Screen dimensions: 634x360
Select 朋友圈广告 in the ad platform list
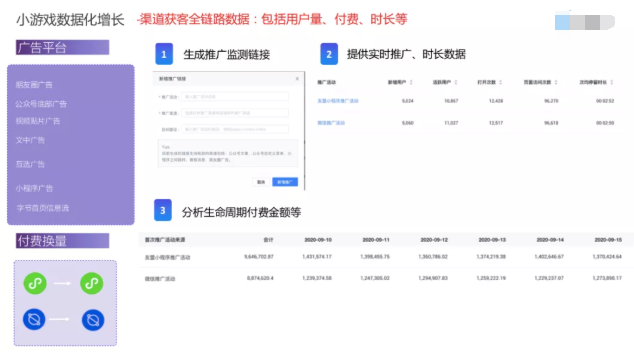(34, 85)
